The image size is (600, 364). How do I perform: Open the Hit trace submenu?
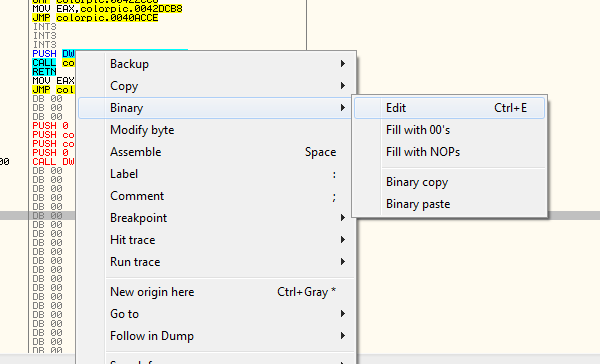pos(216,240)
